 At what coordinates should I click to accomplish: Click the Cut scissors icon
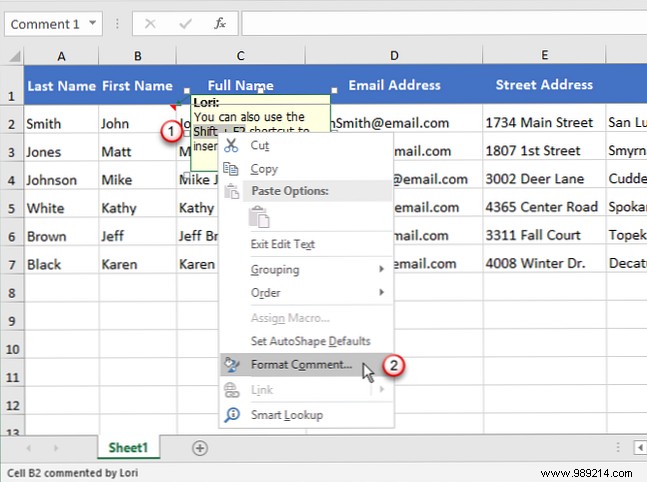[x=231, y=145]
